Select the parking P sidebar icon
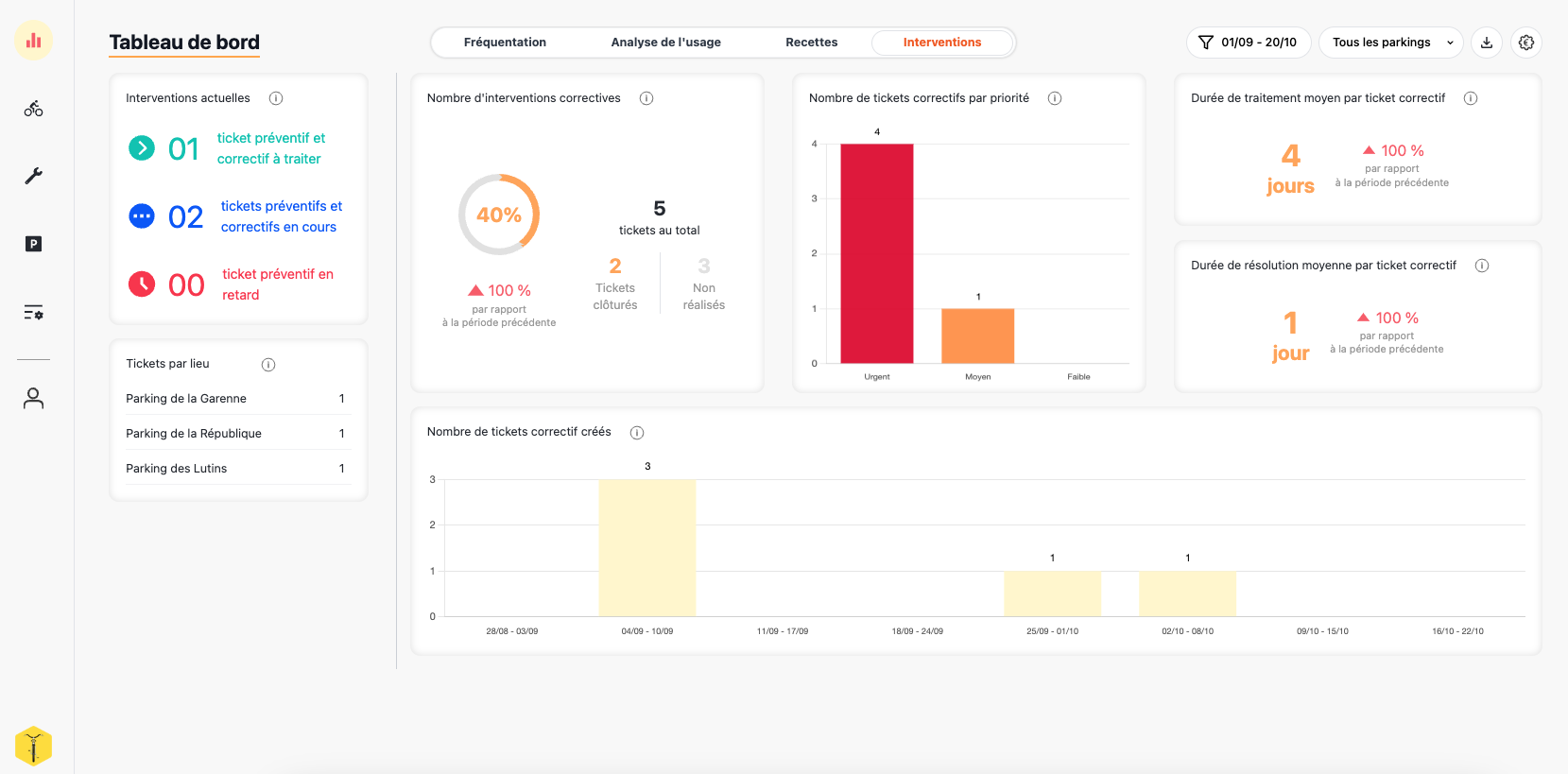This screenshot has height=774, width=1568. pos(34,244)
